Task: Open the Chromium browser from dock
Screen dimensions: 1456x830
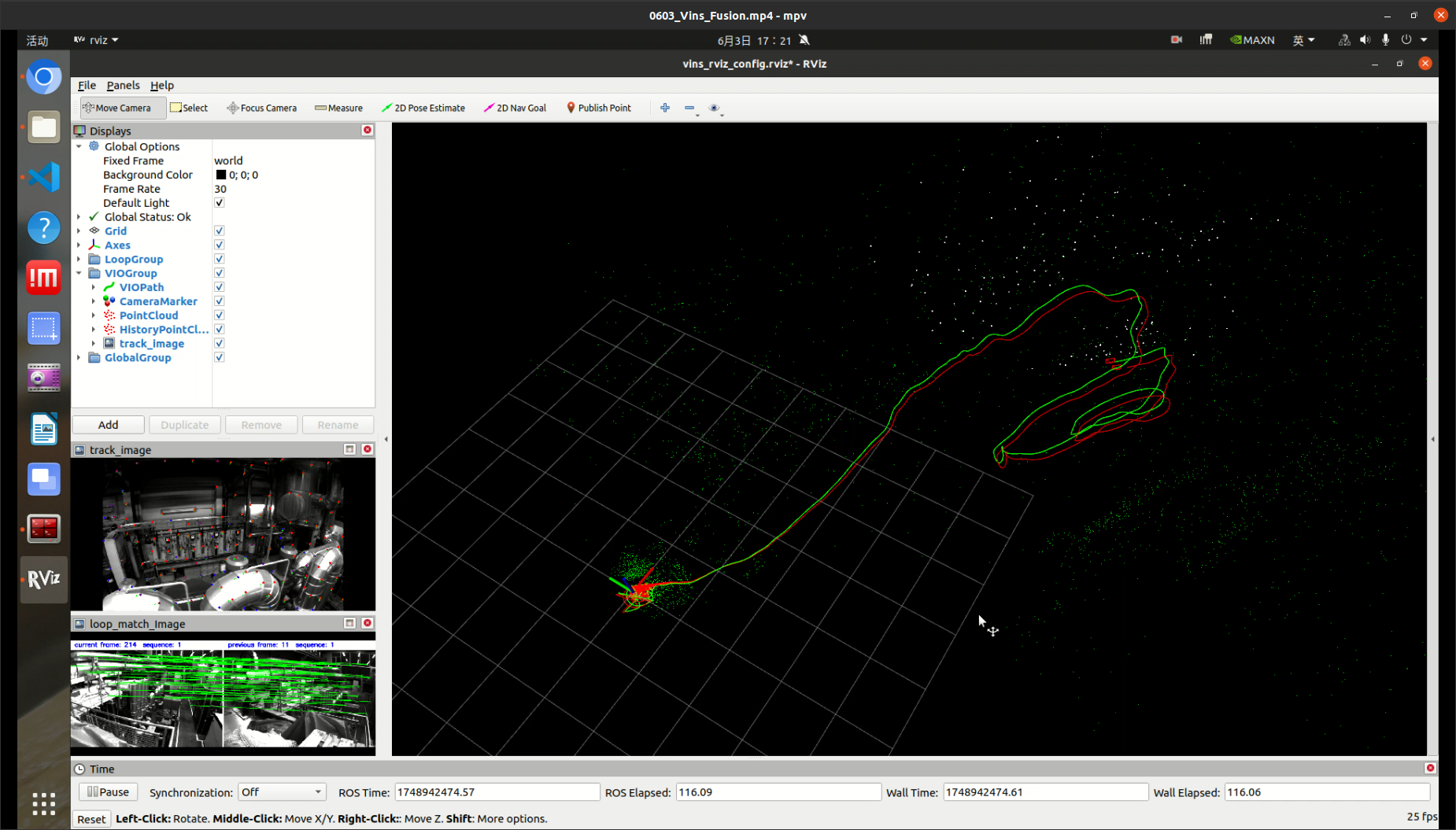Action: point(44,77)
